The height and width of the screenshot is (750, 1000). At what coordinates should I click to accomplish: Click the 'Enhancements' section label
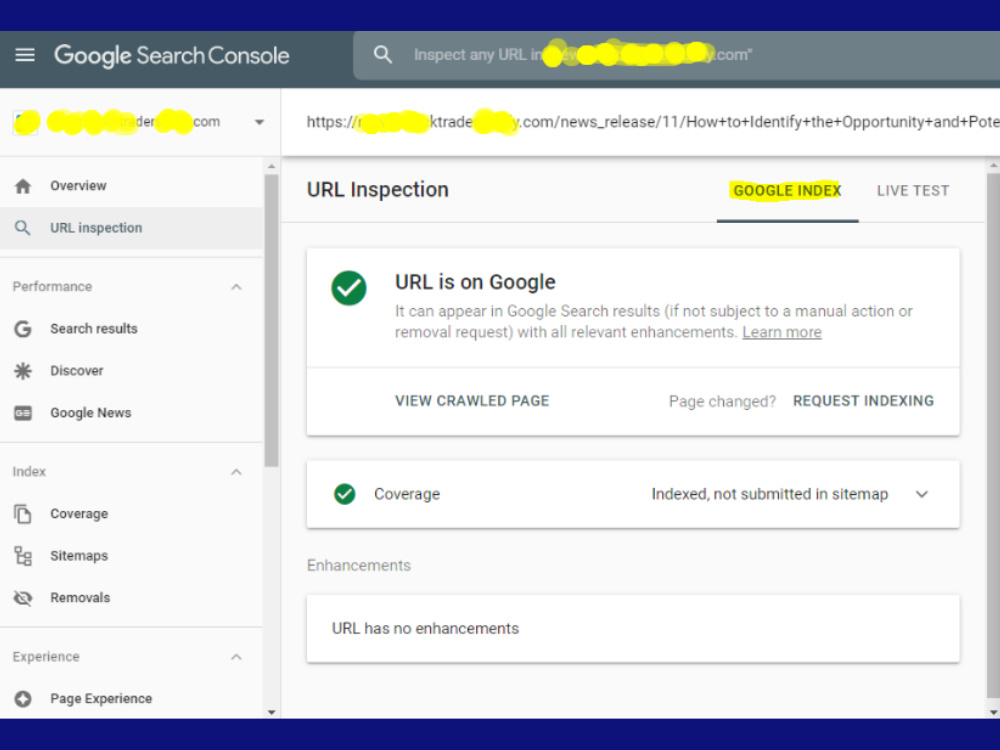pyautogui.click(x=358, y=566)
